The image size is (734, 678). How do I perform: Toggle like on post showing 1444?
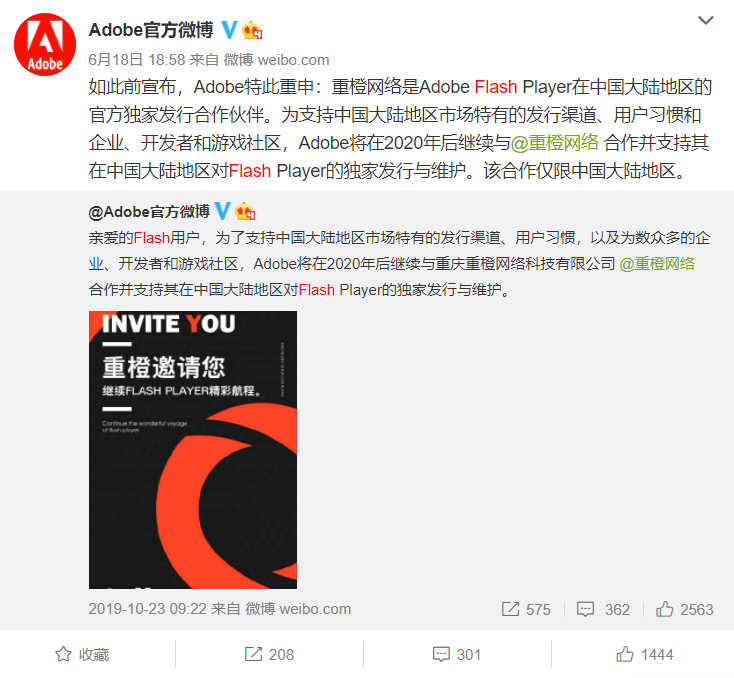pyautogui.click(x=645, y=654)
